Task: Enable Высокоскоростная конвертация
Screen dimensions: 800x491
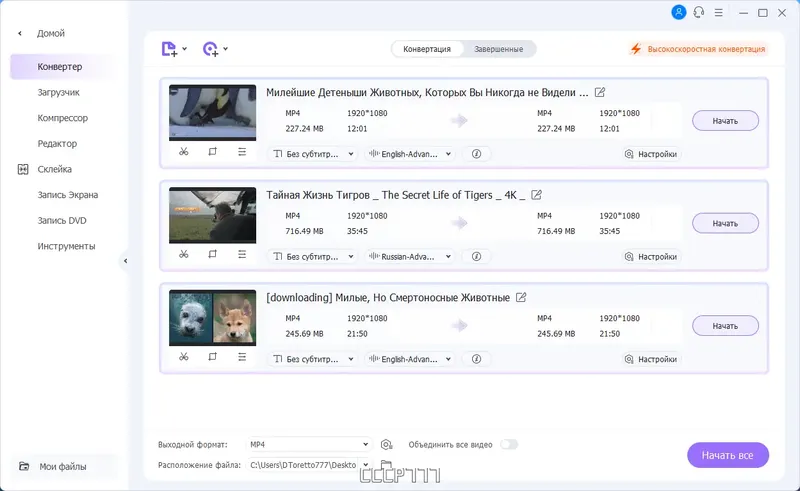Action: click(x=698, y=49)
